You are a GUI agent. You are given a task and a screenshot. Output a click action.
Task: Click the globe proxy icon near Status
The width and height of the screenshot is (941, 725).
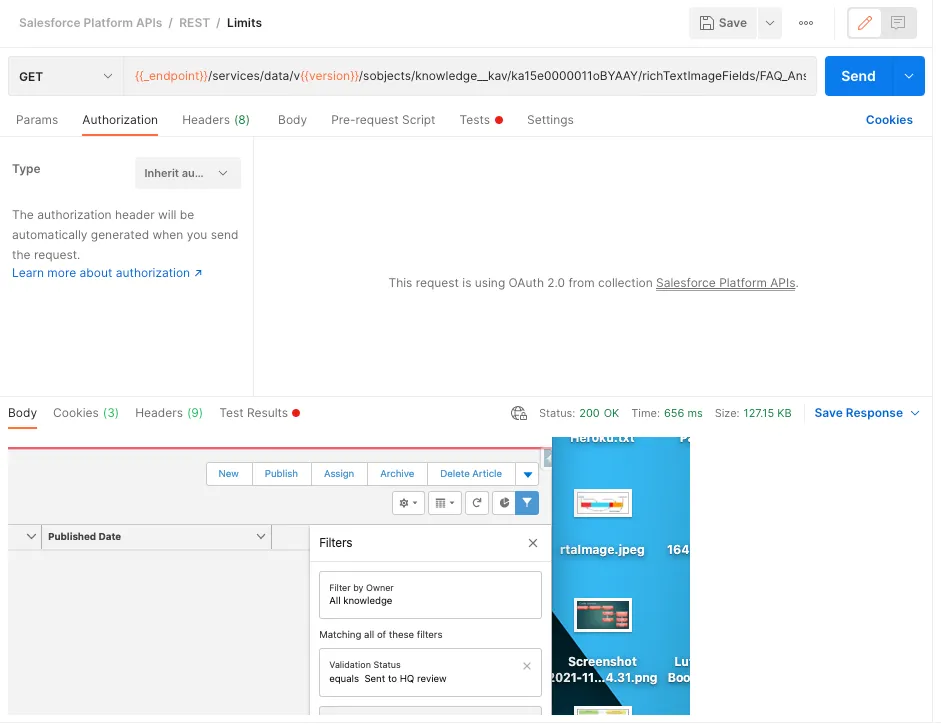[x=518, y=412]
